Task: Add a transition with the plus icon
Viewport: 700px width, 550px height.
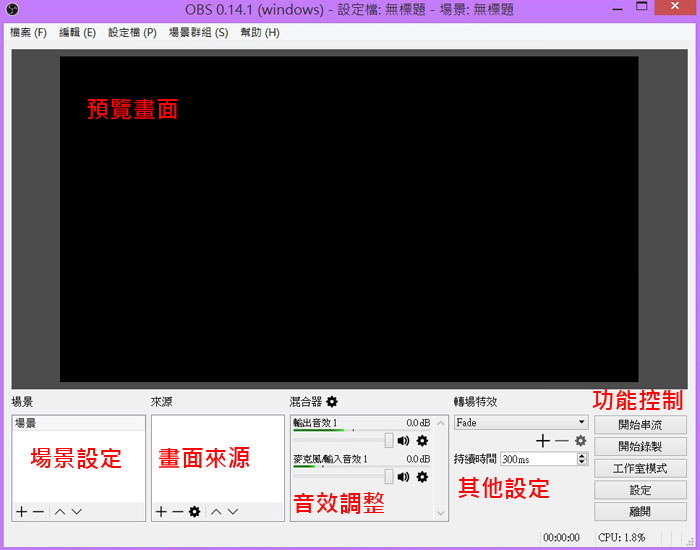Action: tap(543, 441)
